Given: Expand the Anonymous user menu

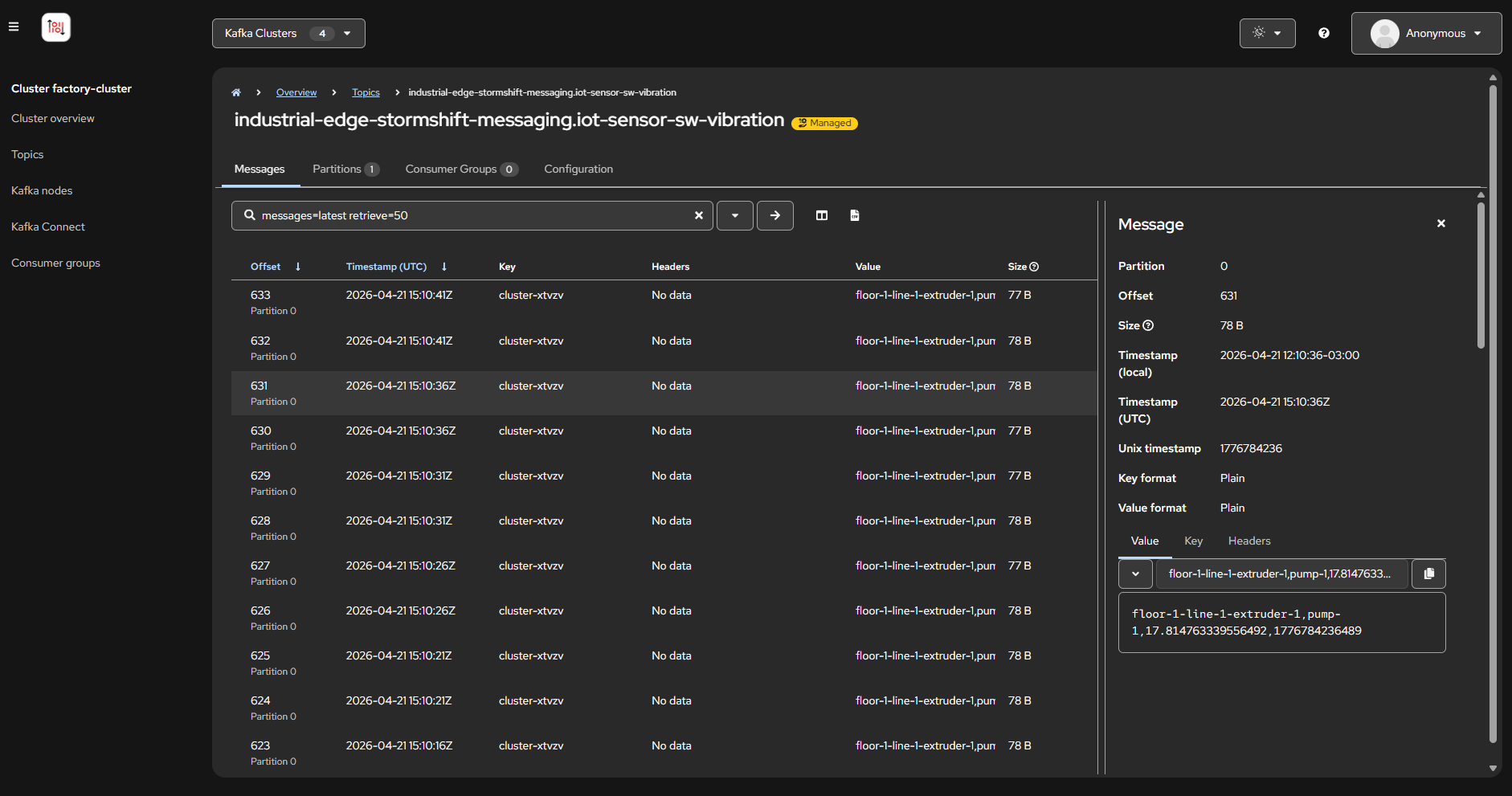Looking at the screenshot, I should [x=1426, y=33].
